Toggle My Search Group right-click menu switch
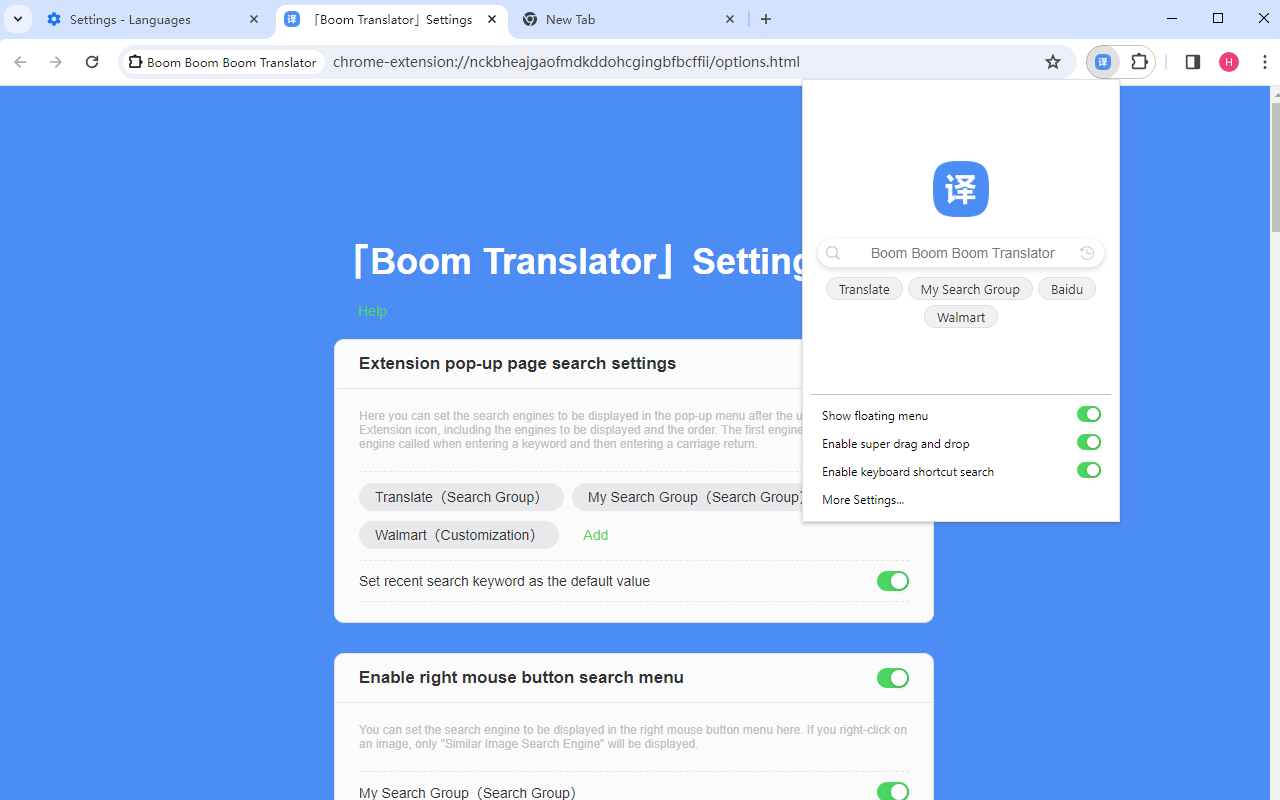 pyautogui.click(x=893, y=792)
